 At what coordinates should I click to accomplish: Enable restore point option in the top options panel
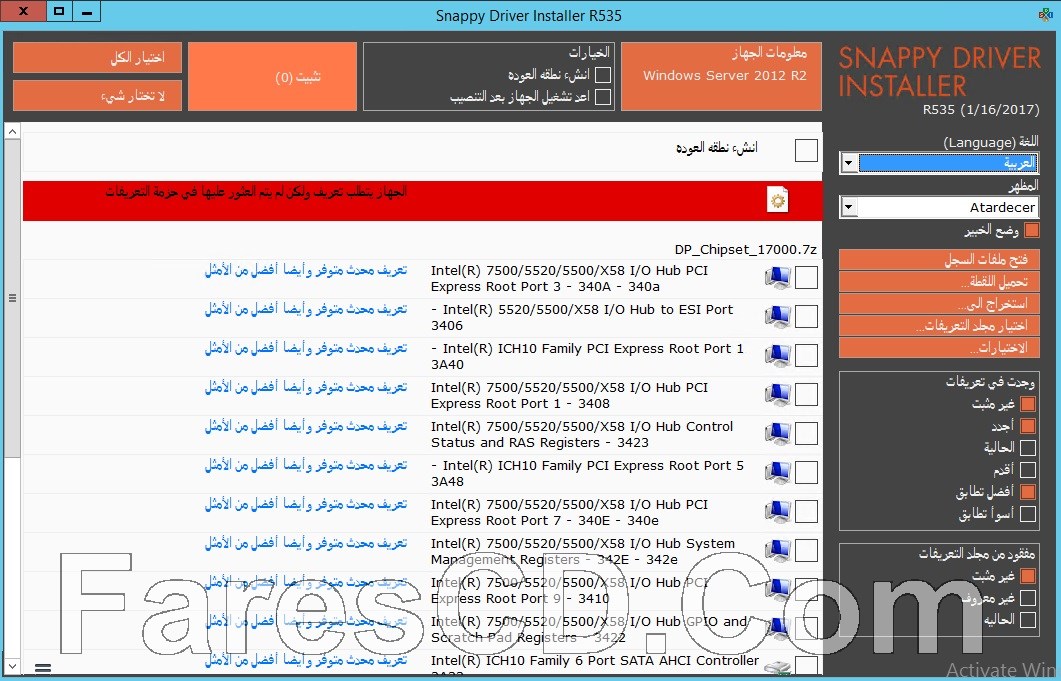coord(603,74)
